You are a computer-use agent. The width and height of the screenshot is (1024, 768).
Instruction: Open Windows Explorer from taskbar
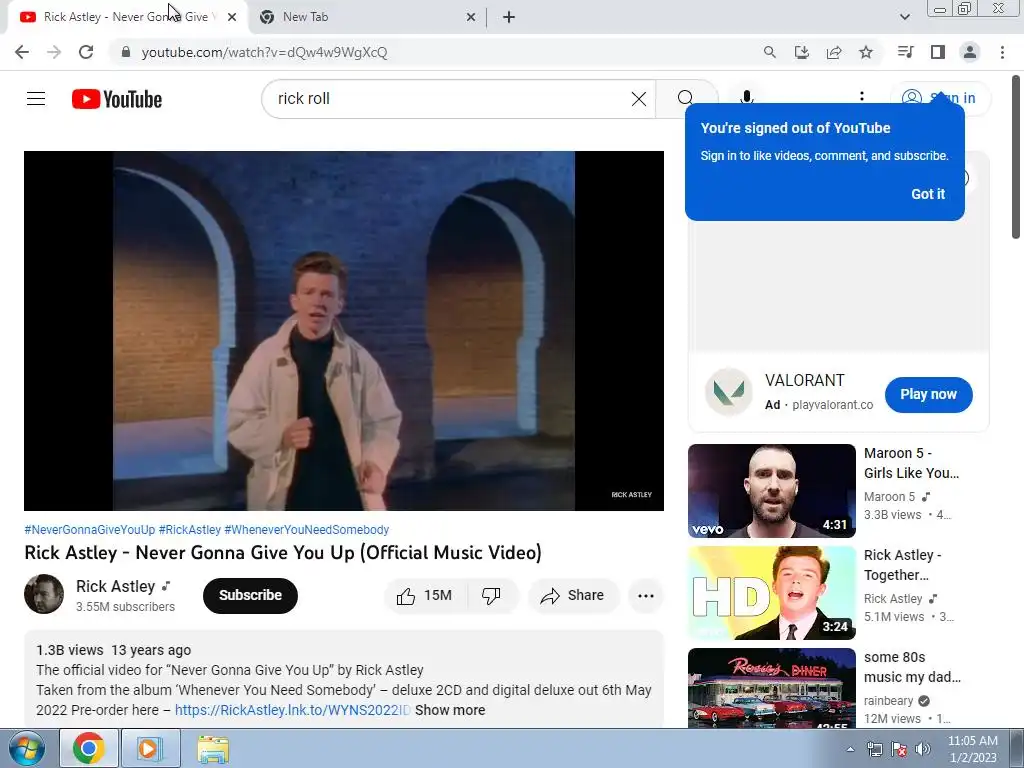point(213,748)
